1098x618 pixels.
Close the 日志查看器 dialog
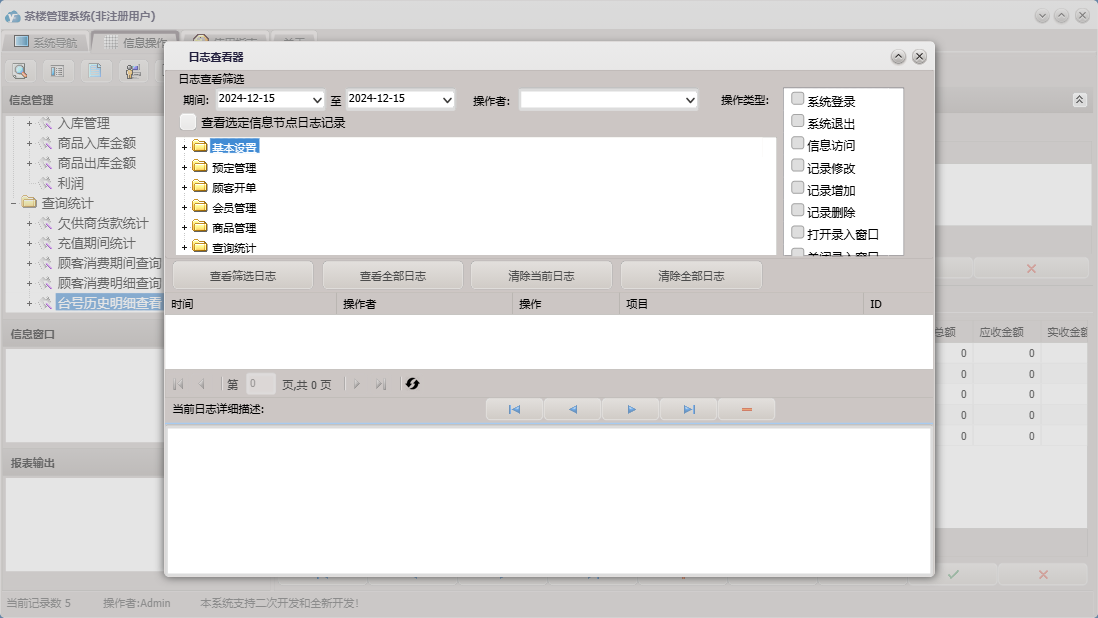919,57
